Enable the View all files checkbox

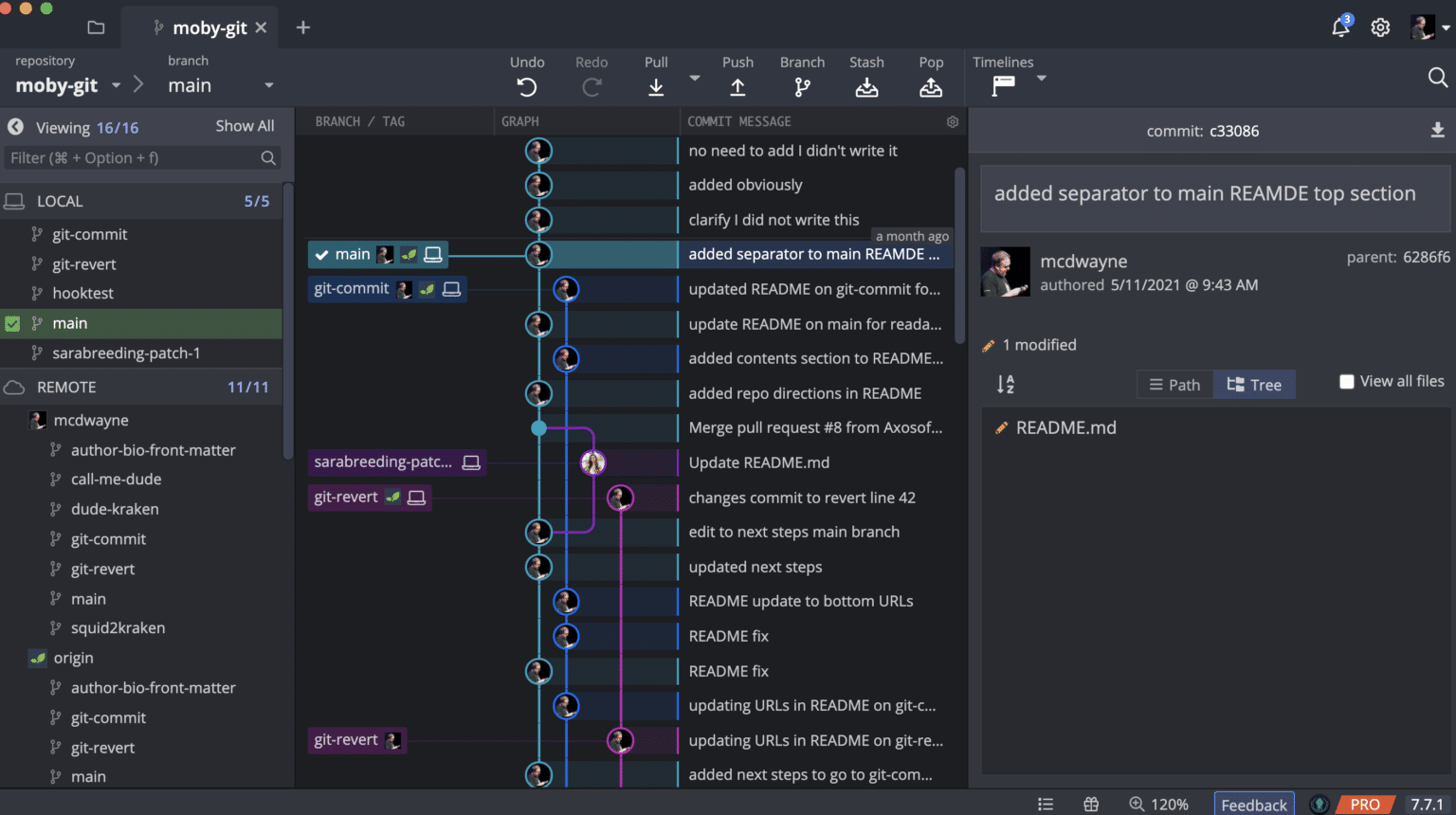click(x=1347, y=381)
